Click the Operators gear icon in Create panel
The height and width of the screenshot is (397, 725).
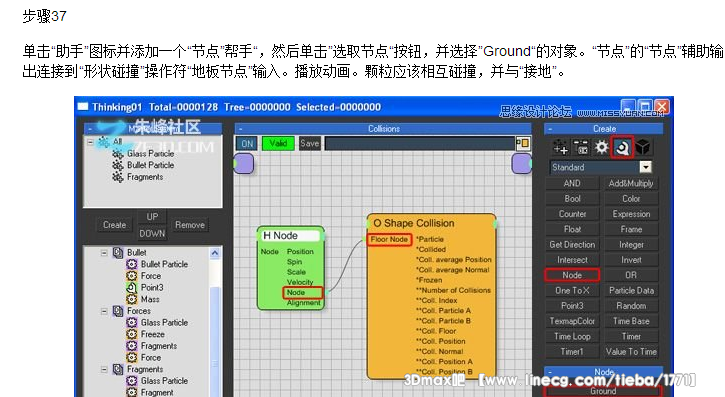(x=602, y=147)
